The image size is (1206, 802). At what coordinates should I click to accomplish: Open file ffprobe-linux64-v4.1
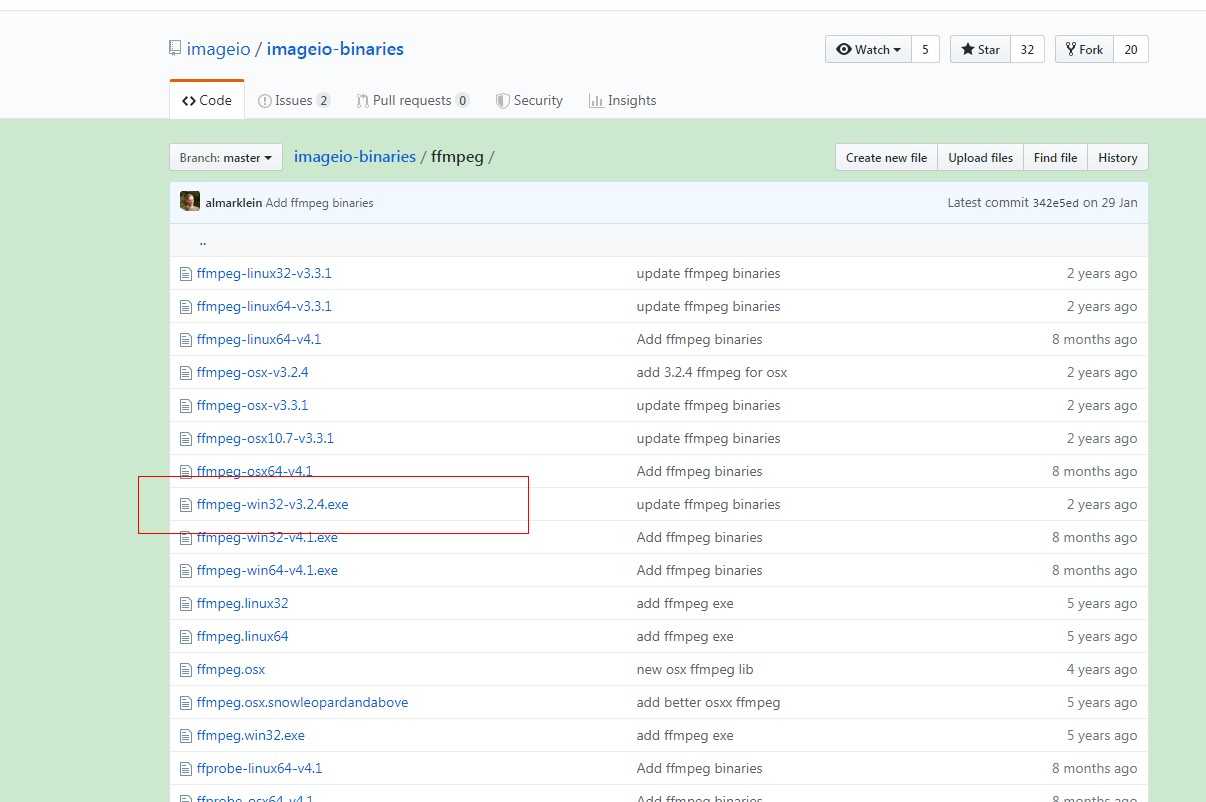pyautogui.click(x=259, y=768)
